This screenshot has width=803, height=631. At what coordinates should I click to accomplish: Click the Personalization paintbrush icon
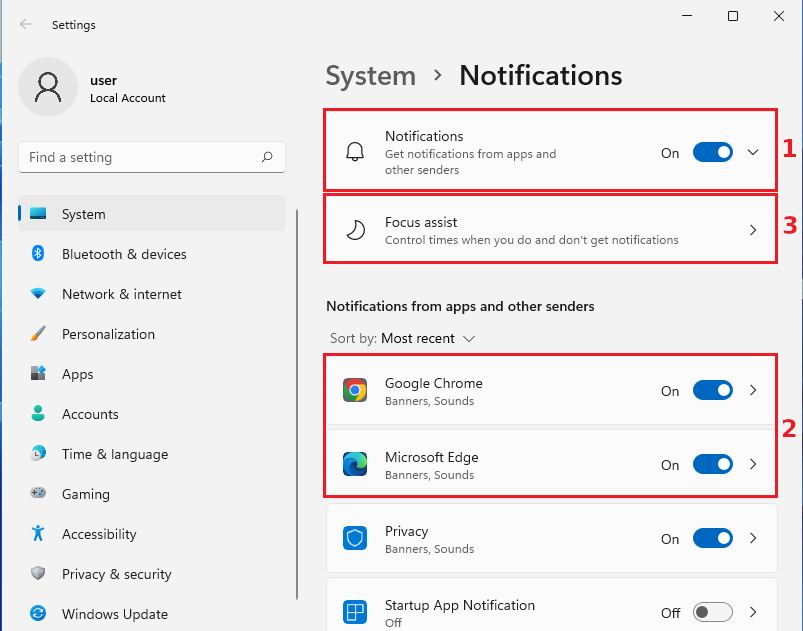click(38, 333)
